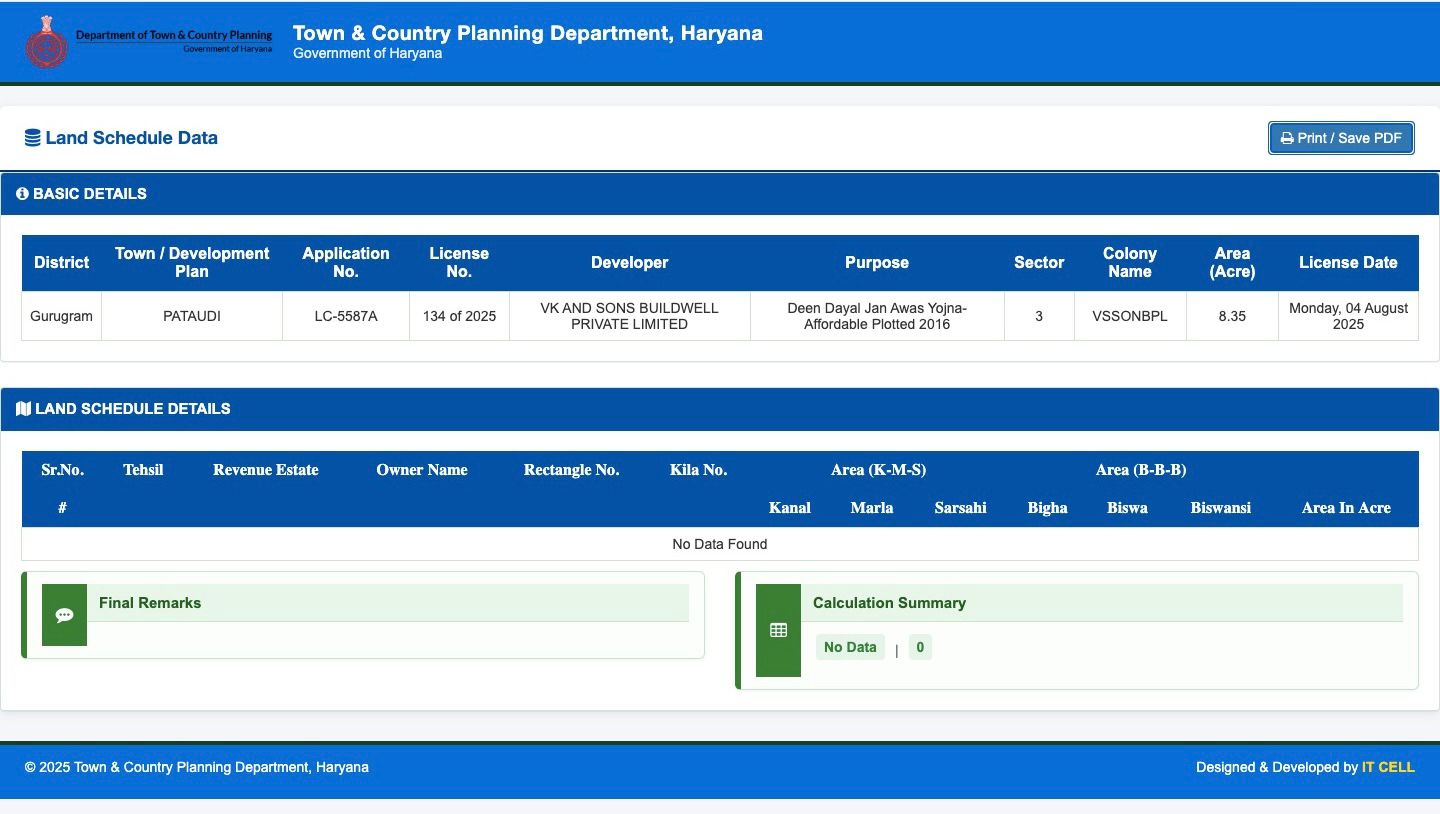This screenshot has width=1440, height=814.
Task: Click the database icon beside Land Schedule Data
Action: (x=33, y=138)
